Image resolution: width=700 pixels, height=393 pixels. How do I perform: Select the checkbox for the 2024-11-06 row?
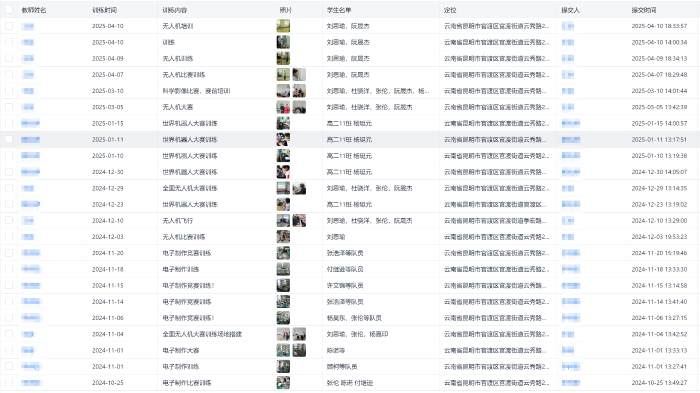point(9,318)
